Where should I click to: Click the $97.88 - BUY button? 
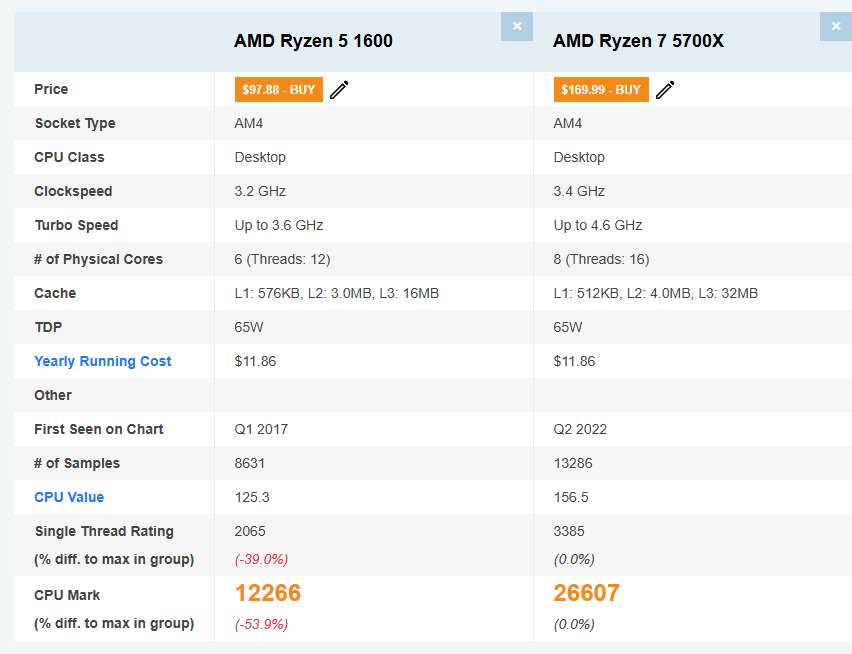[279, 90]
